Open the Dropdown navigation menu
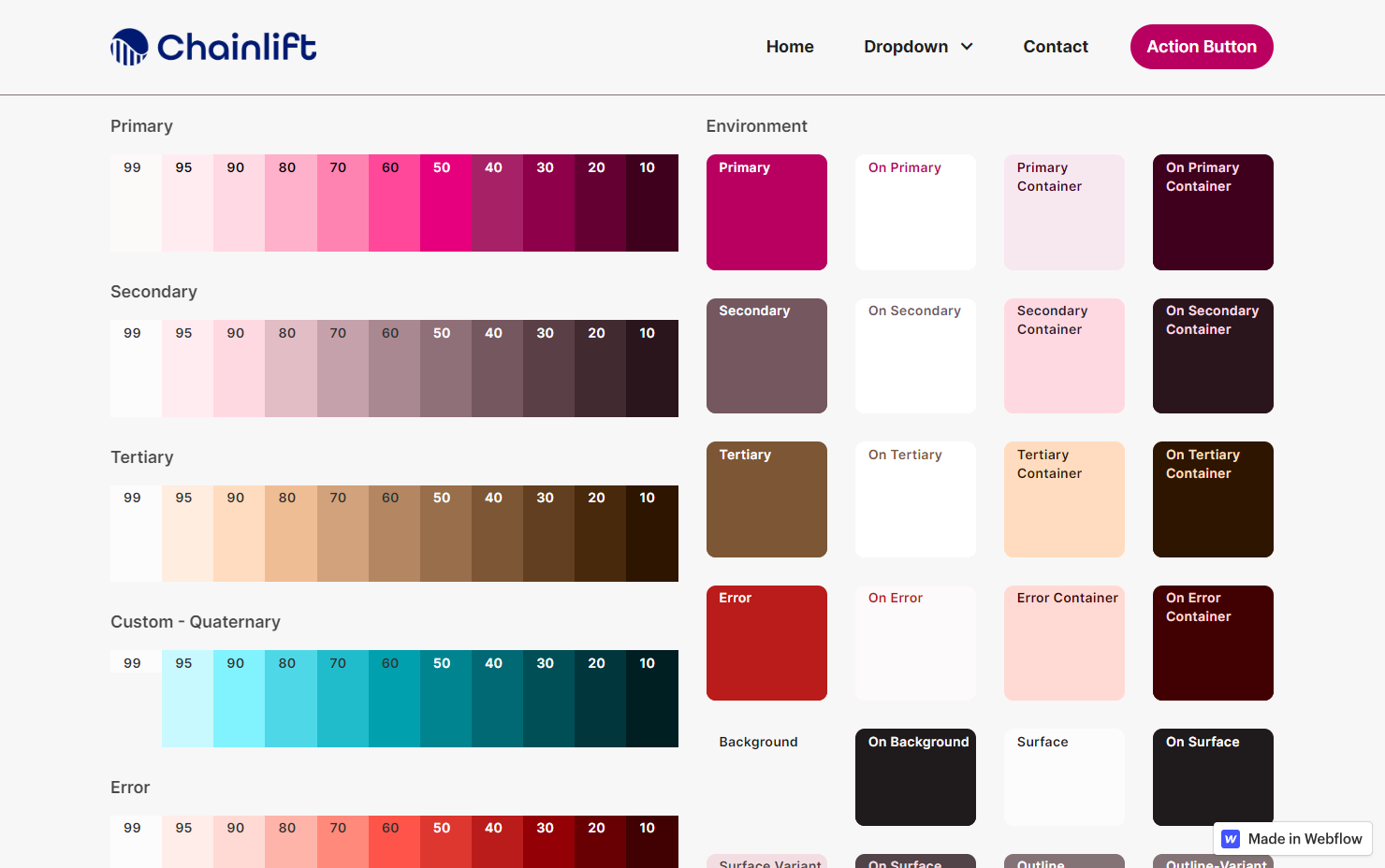This screenshot has width=1385, height=868. coord(905,47)
